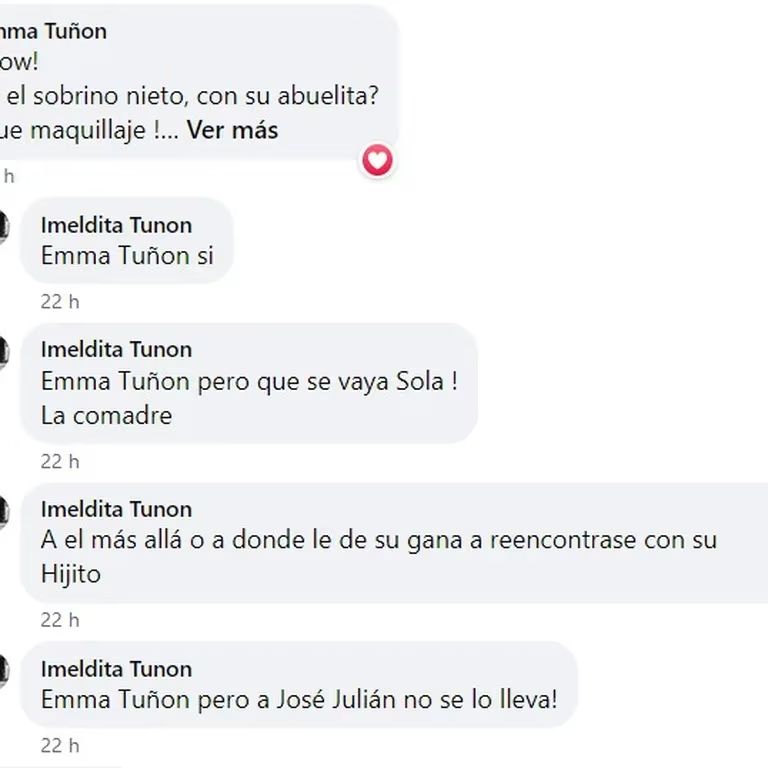Click the "22 h" timestamp below the "Hijito" comment
Viewport: 768px width, 768px height.
click(x=59, y=621)
